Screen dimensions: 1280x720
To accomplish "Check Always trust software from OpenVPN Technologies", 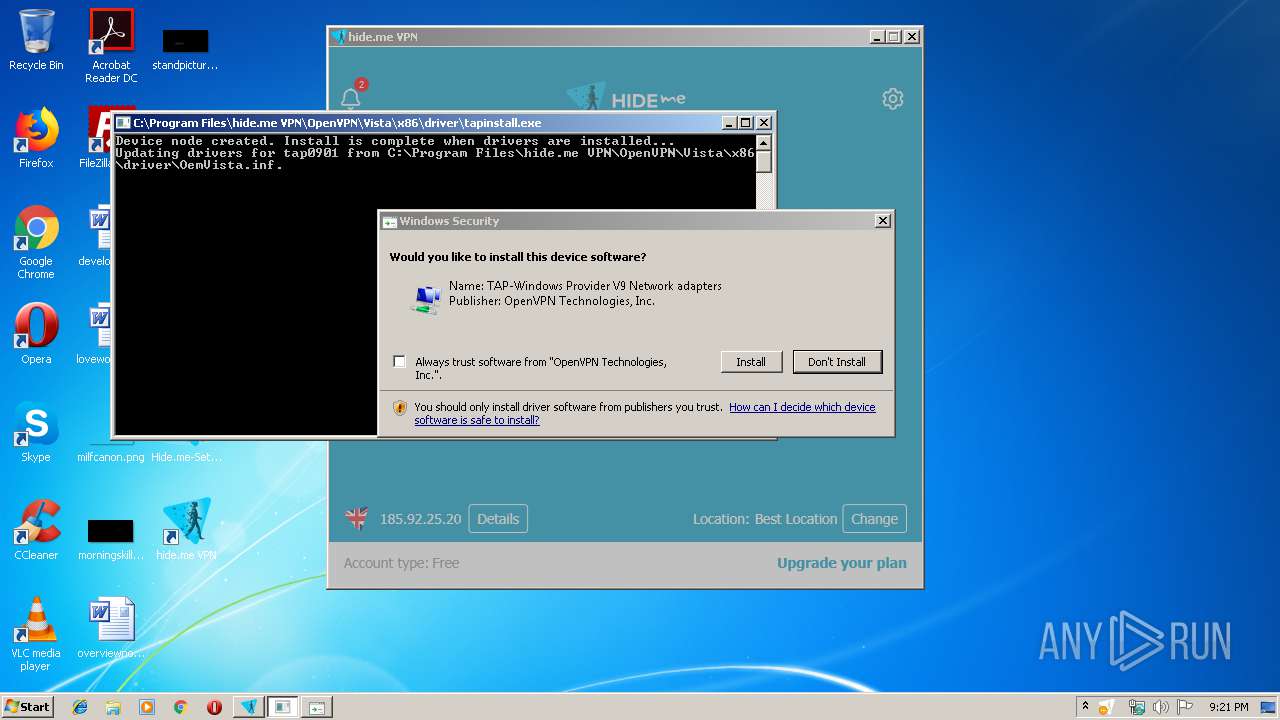I will click(x=399, y=362).
